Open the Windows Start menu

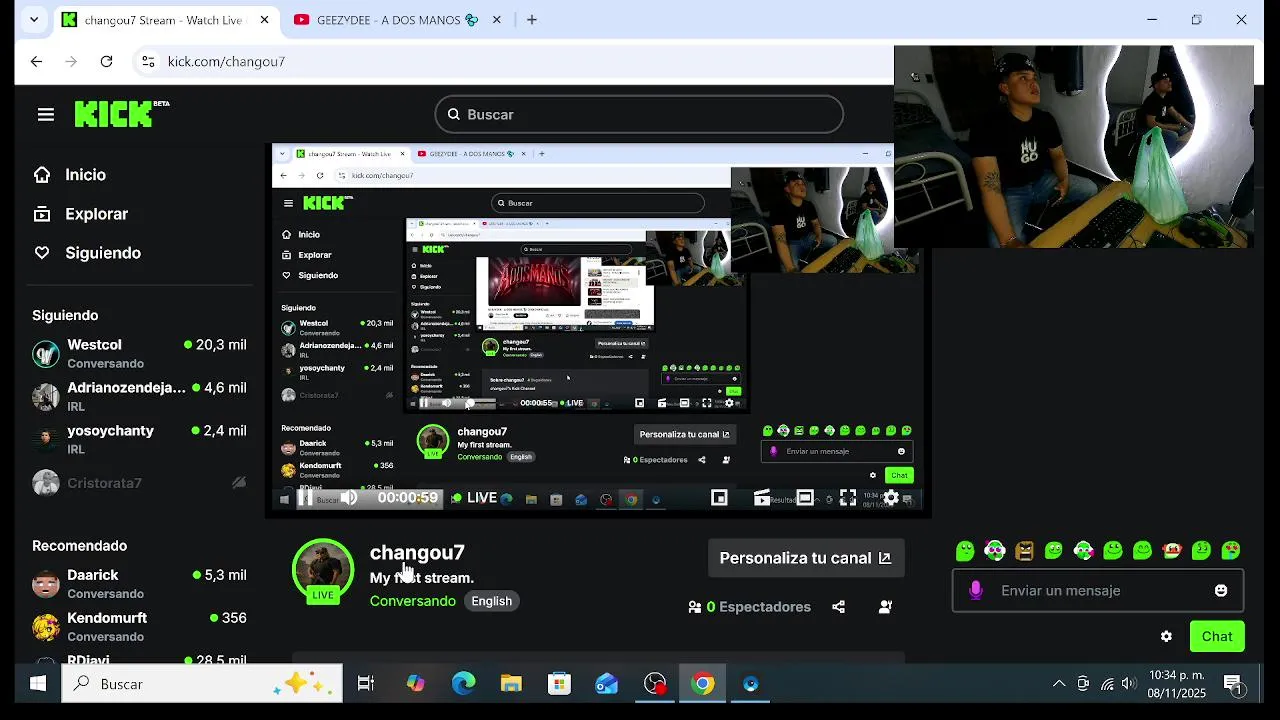coord(37,684)
